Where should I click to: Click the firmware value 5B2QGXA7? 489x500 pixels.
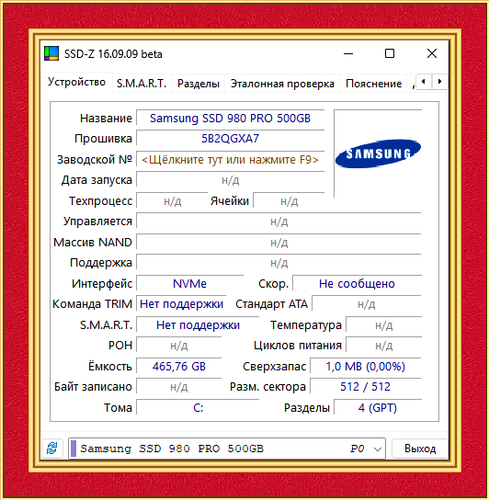coord(230,138)
